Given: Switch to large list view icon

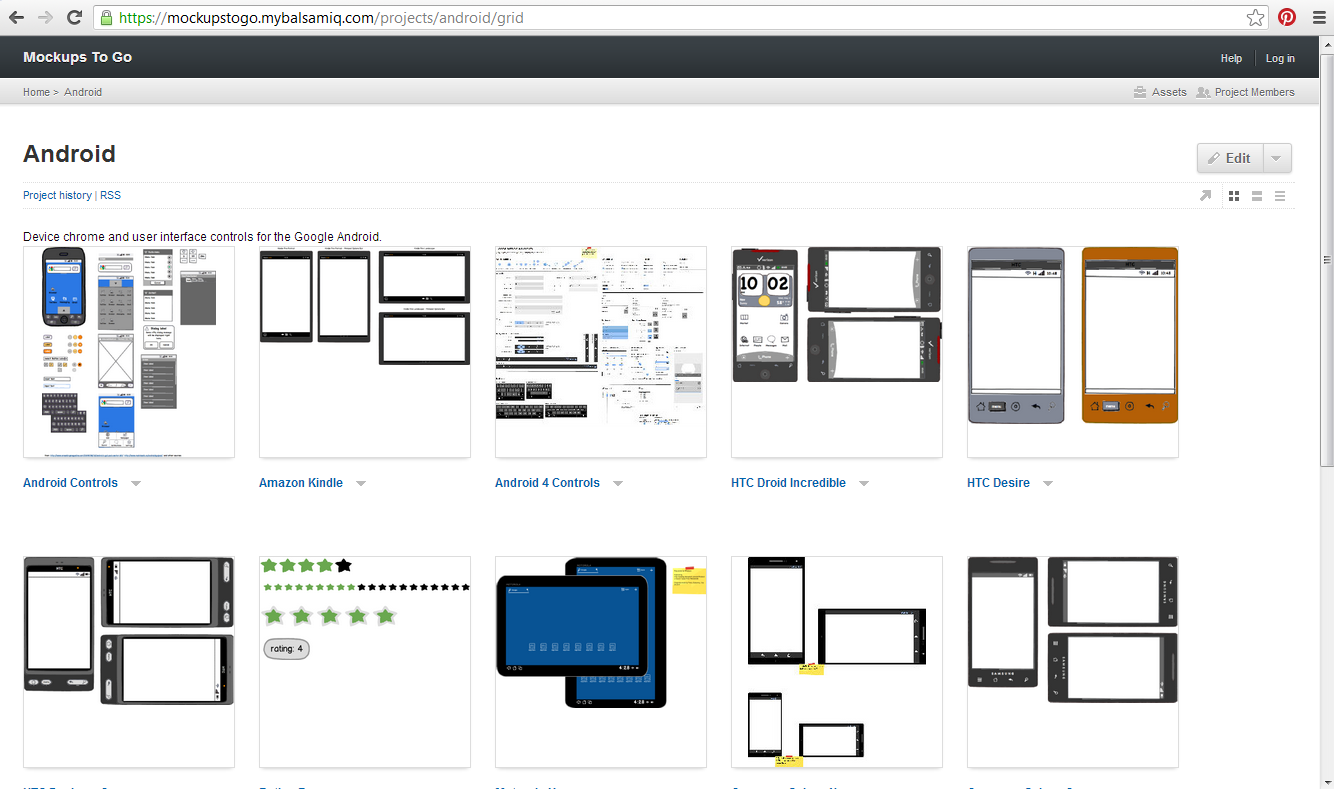Looking at the screenshot, I should pos(1257,196).
